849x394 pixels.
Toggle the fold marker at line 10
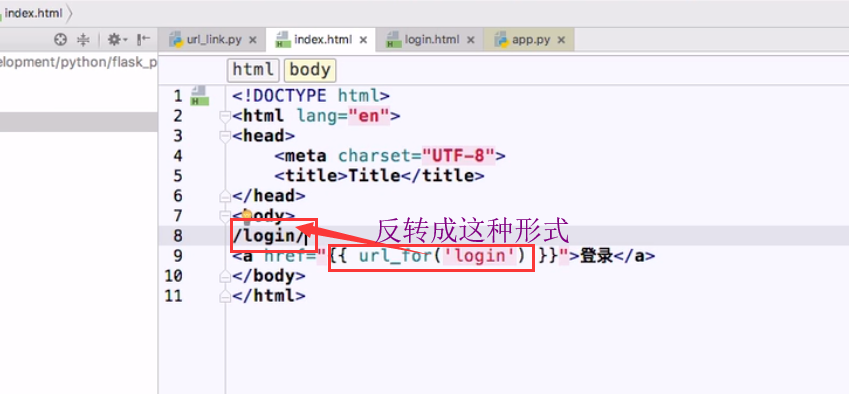click(x=225, y=276)
